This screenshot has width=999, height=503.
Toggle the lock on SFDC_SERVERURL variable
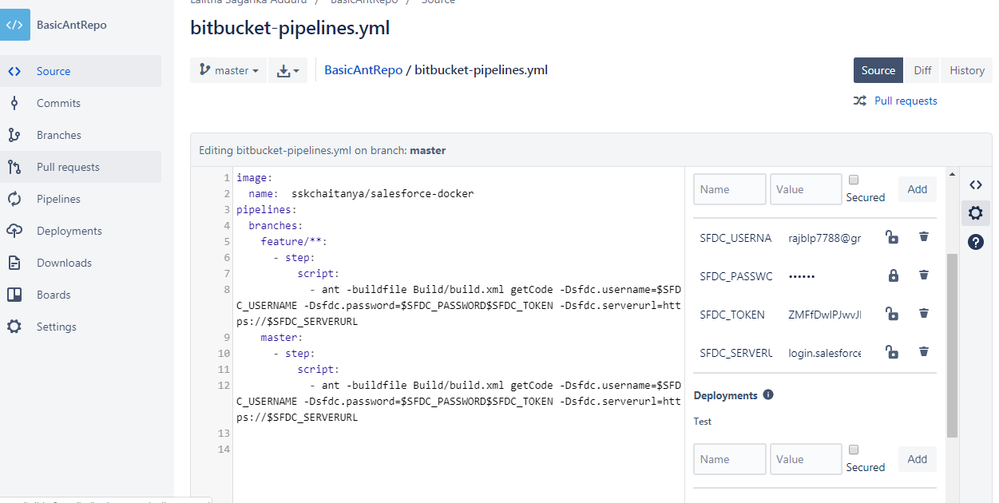[x=892, y=352]
